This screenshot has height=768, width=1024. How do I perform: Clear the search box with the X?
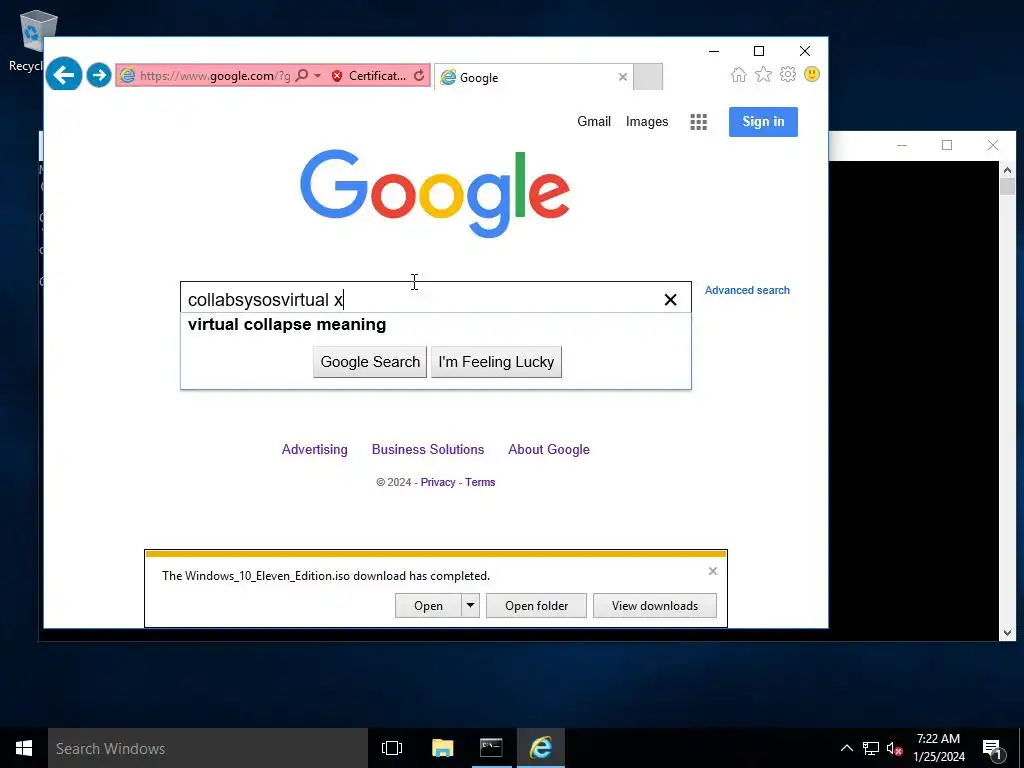670,300
